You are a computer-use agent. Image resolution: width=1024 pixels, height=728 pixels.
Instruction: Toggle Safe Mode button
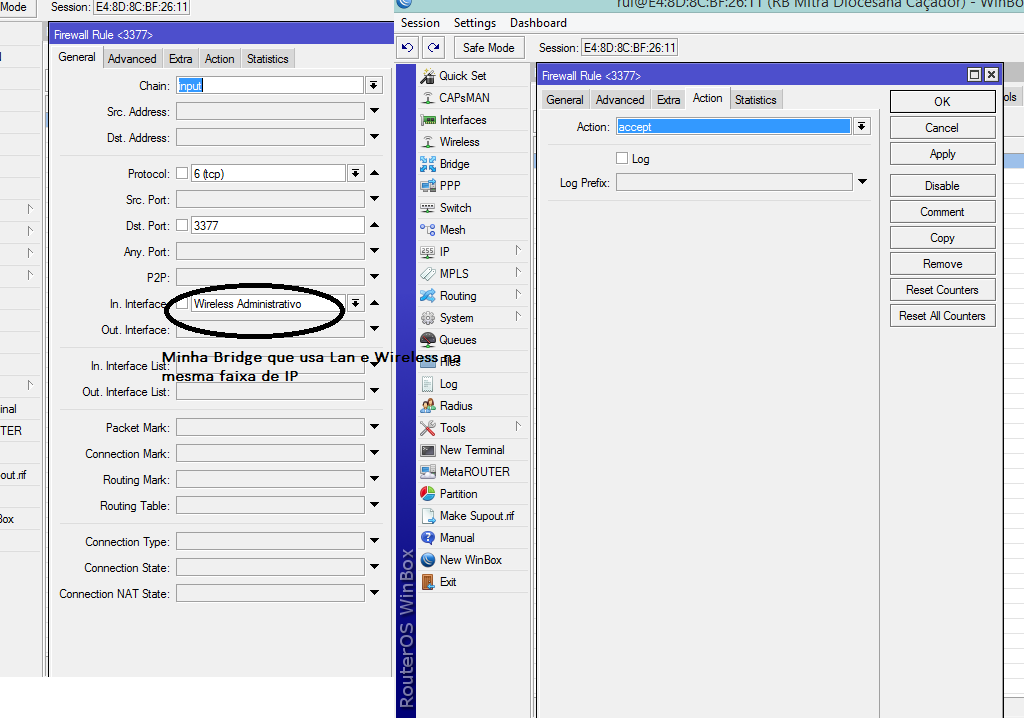(x=488, y=48)
